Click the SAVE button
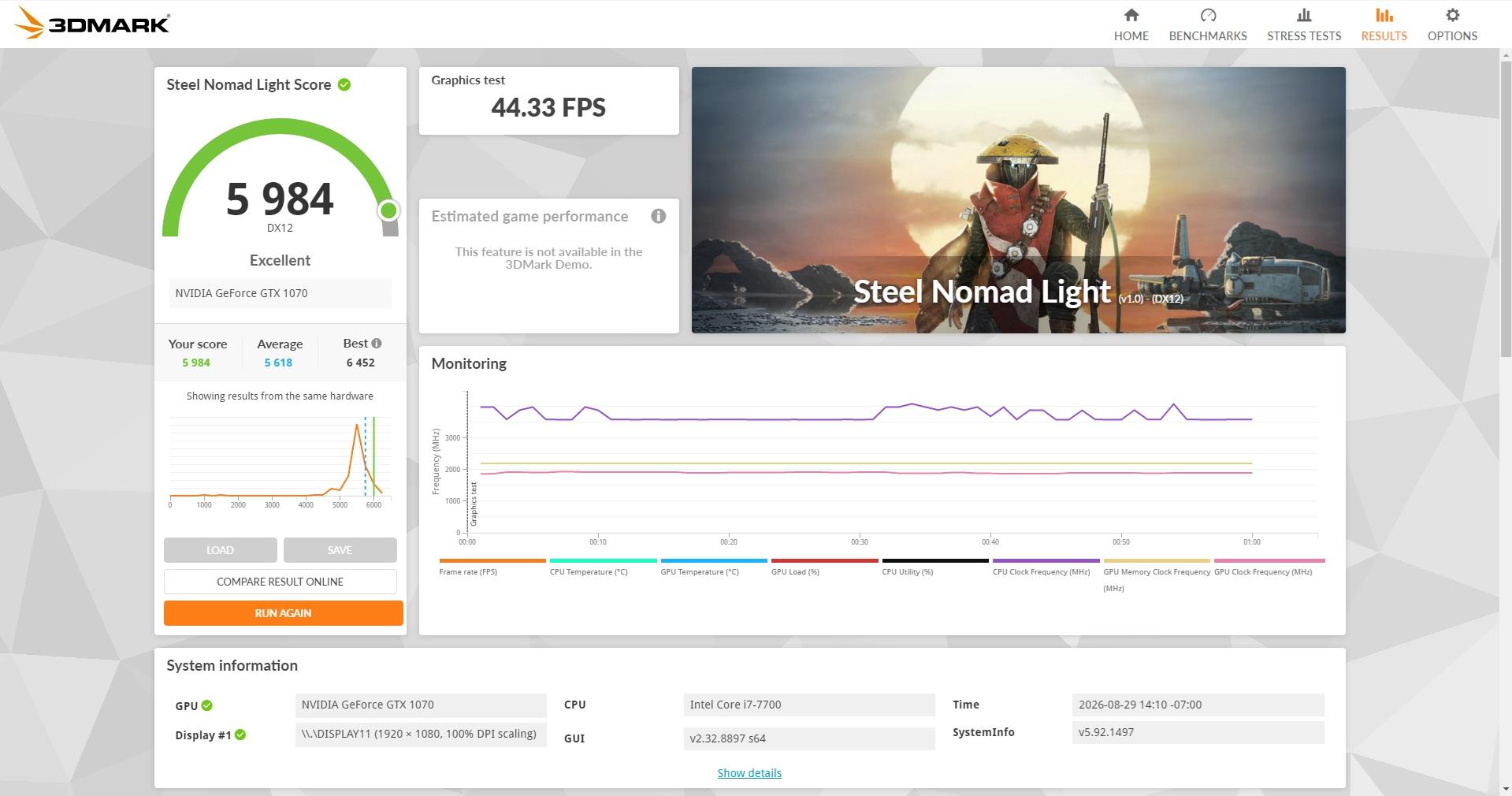This screenshot has height=796, width=1512. tap(340, 550)
